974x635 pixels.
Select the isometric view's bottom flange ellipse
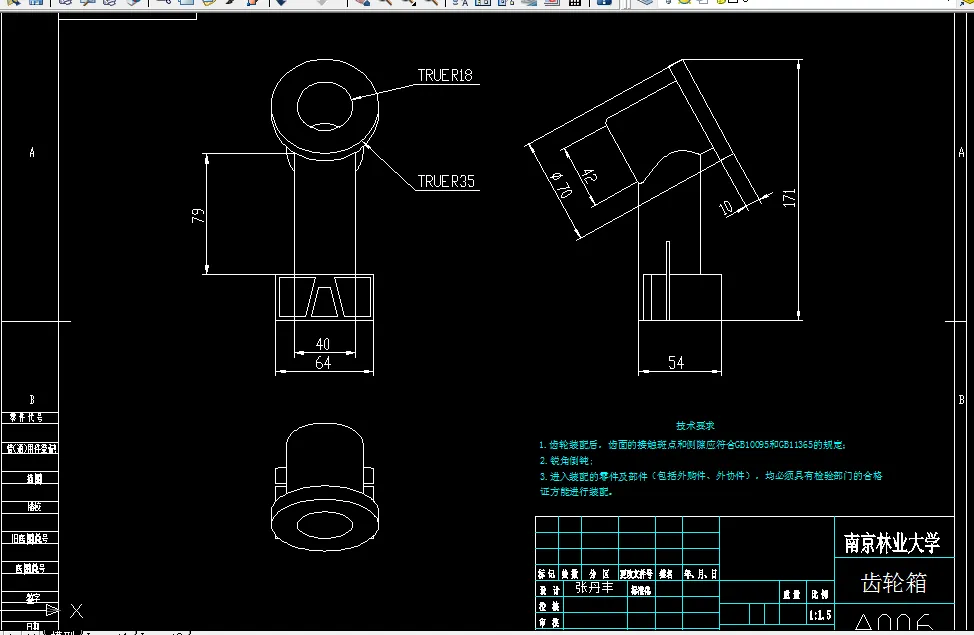coord(325,525)
